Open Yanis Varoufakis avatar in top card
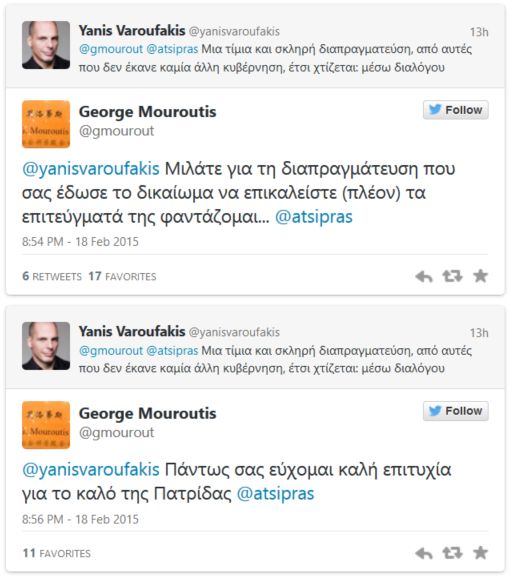This screenshot has width=510, height=579. 46,45
